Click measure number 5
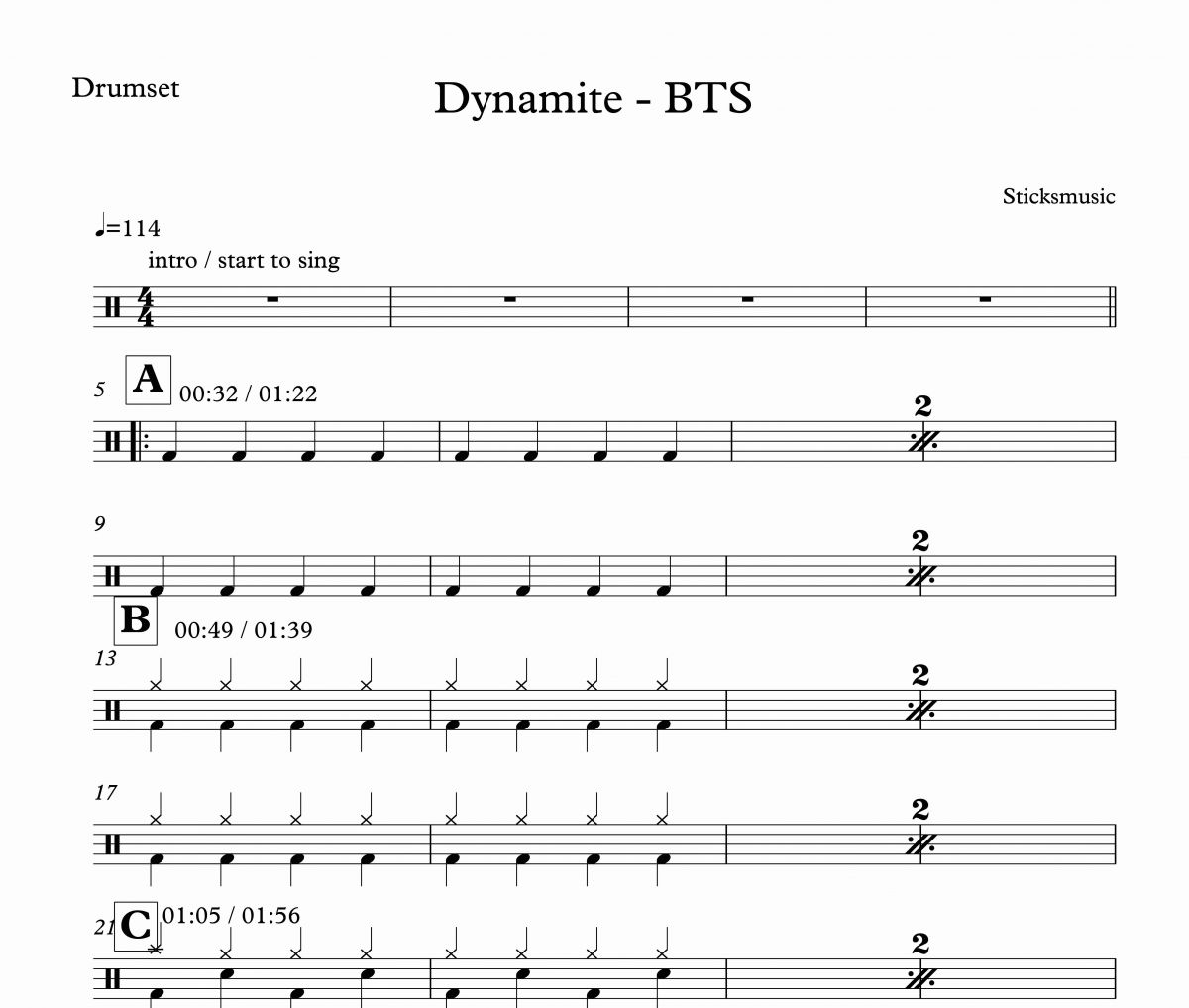 [x=100, y=390]
